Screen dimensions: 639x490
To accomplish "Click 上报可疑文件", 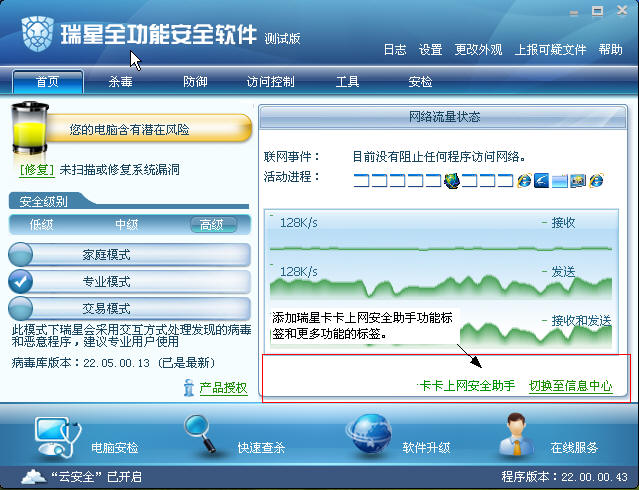I will click(x=550, y=50).
